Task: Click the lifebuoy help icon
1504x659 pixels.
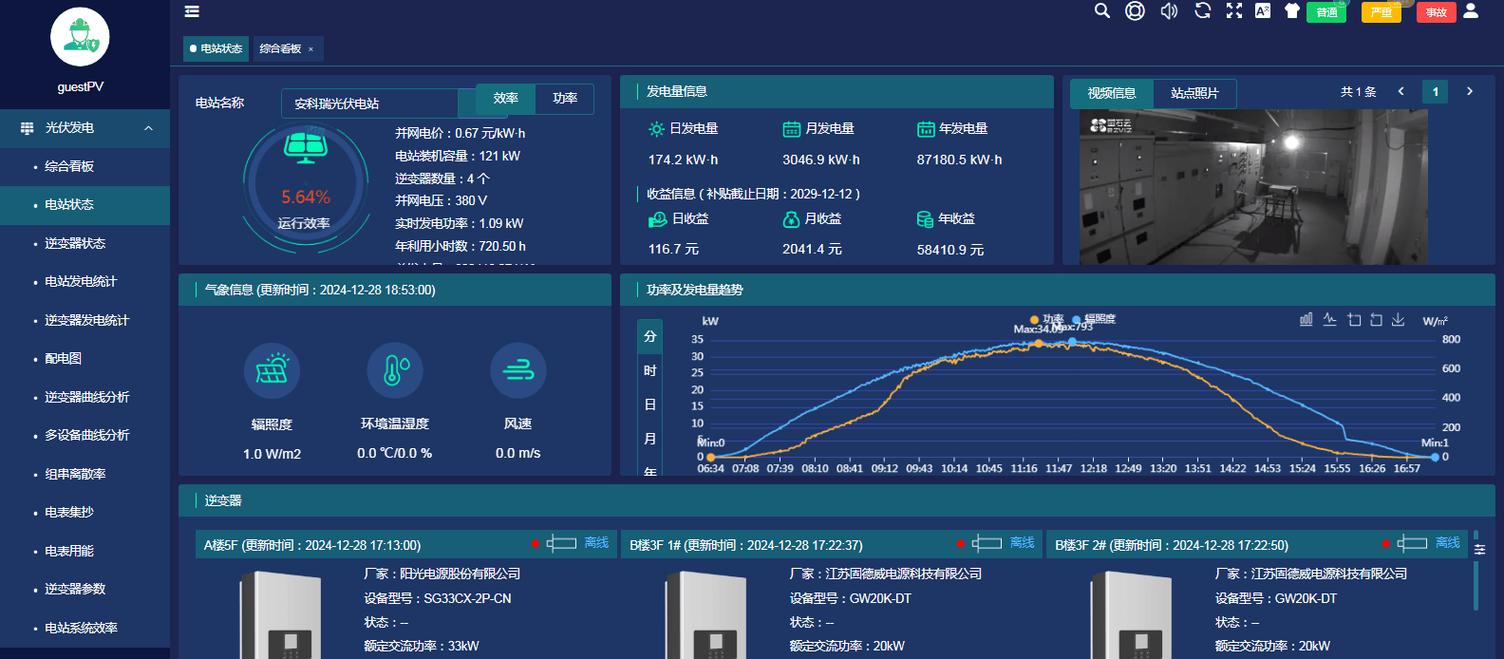Action: pos(1135,11)
